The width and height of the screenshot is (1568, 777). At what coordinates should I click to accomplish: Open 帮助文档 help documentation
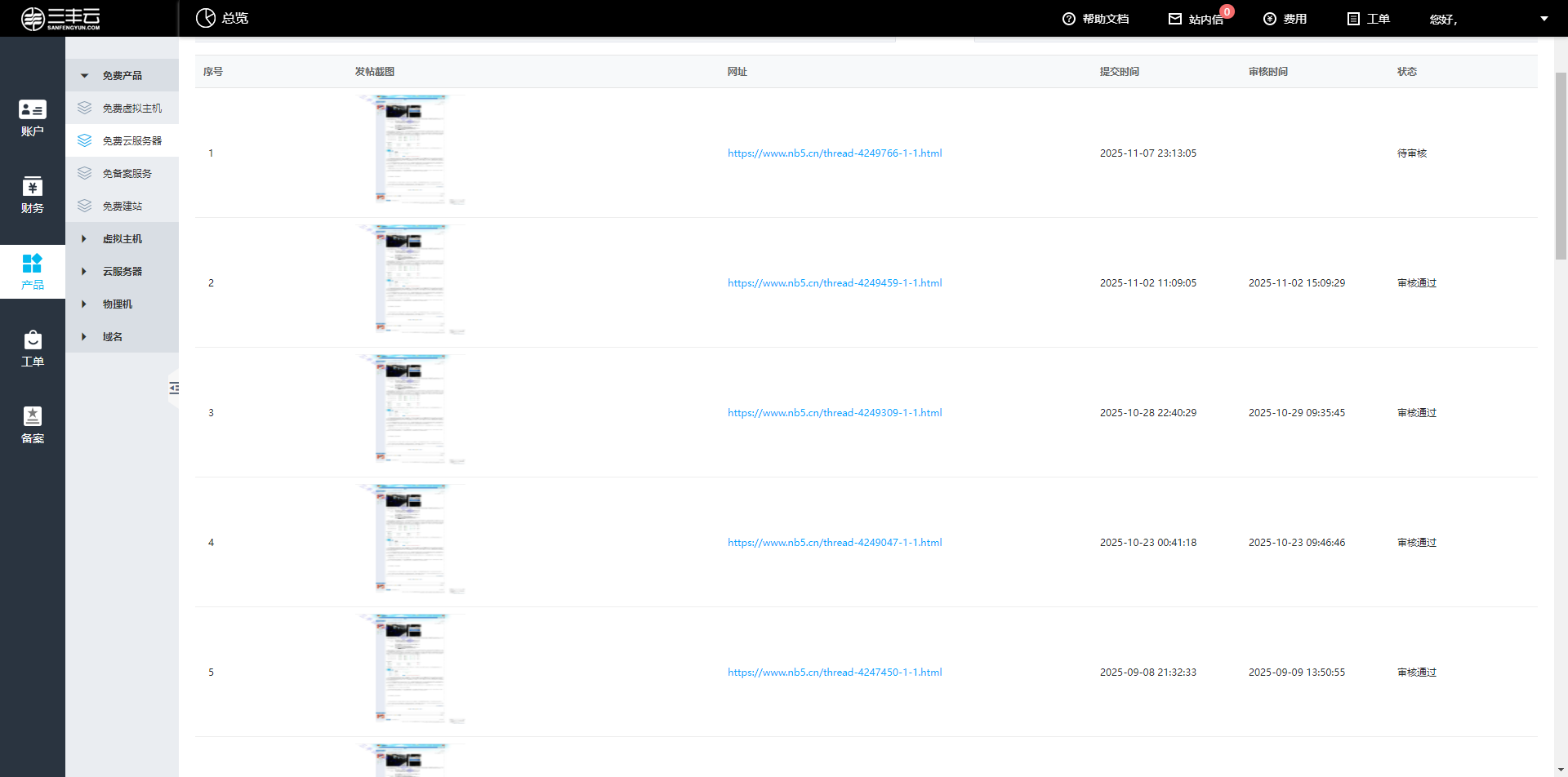point(1095,19)
